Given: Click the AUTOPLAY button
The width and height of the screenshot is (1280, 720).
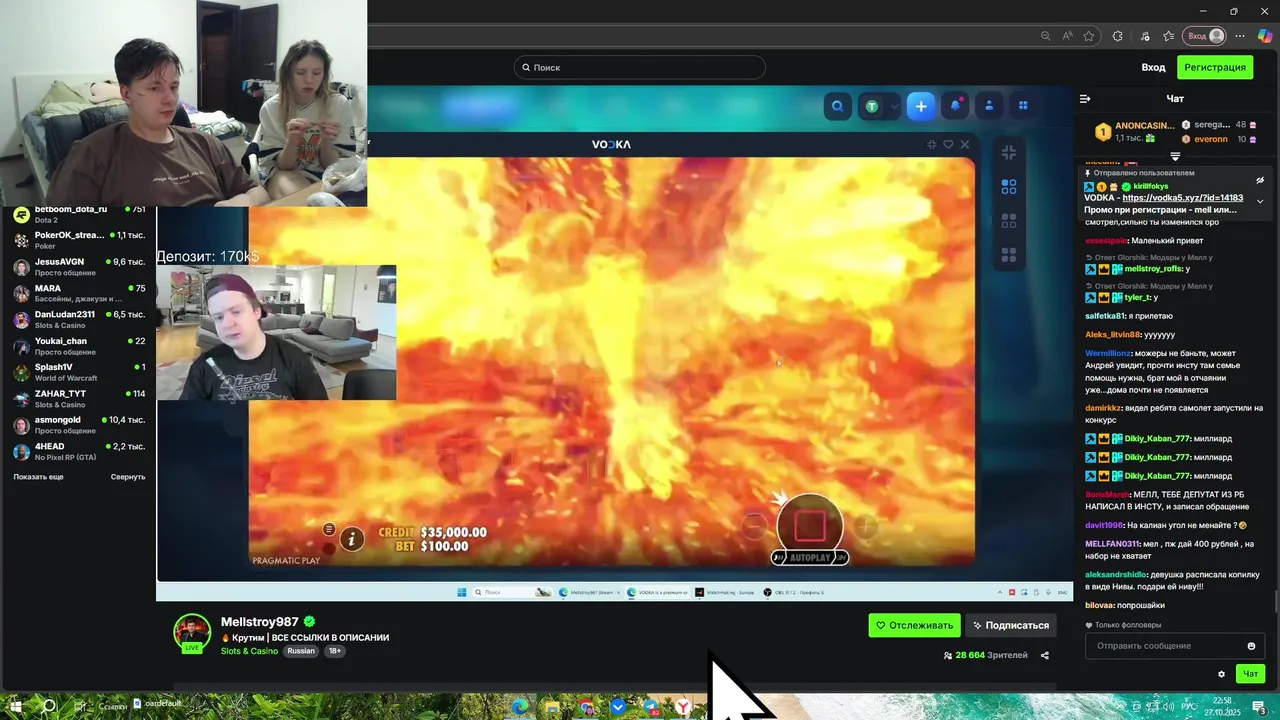Looking at the screenshot, I should click(810, 557).
